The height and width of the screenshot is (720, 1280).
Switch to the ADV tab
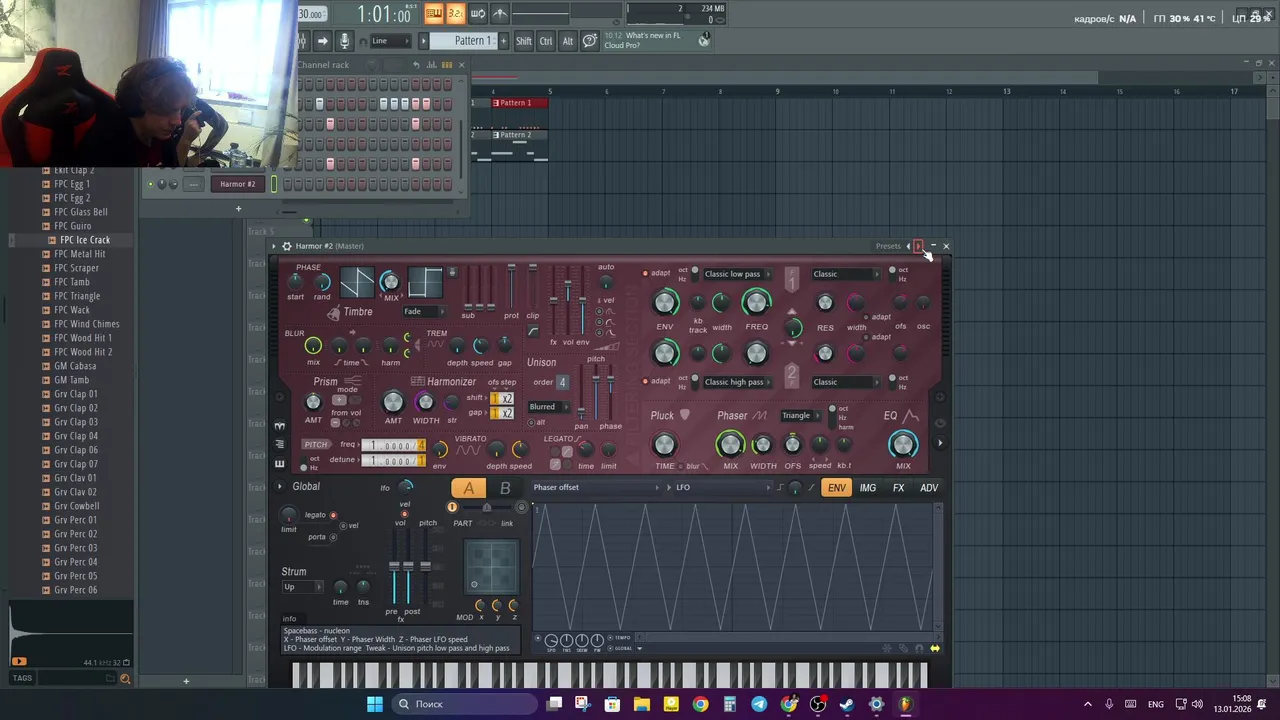929,488
